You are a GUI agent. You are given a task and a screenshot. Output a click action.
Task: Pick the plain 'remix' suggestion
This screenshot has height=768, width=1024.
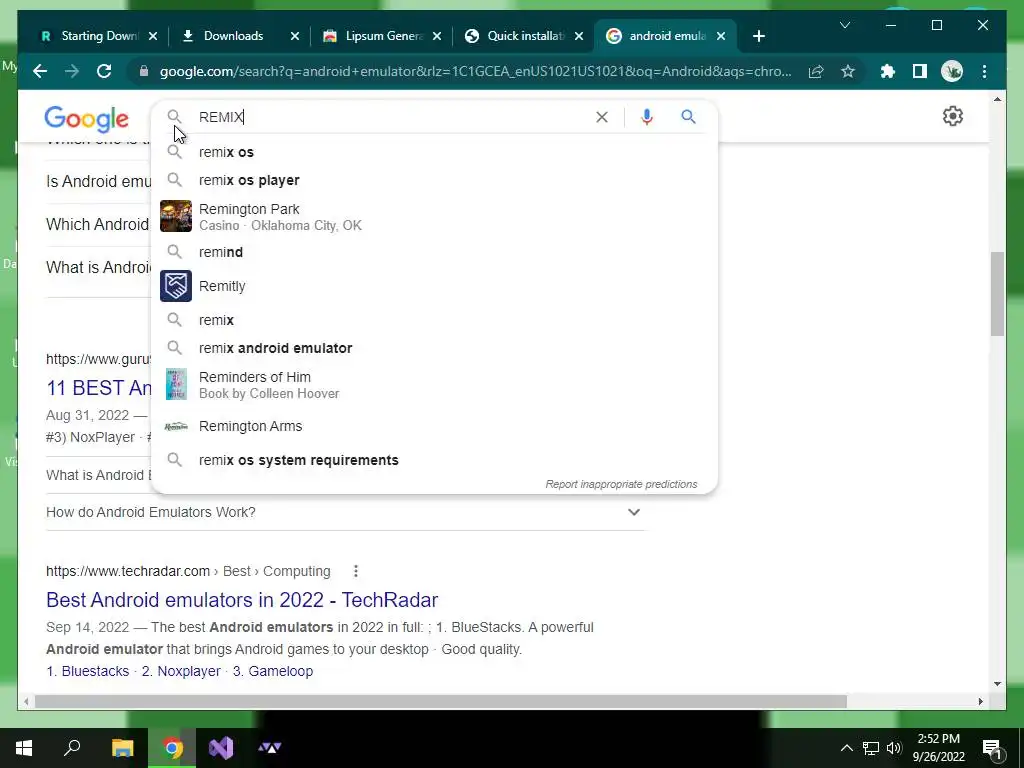tap(434, 320)
